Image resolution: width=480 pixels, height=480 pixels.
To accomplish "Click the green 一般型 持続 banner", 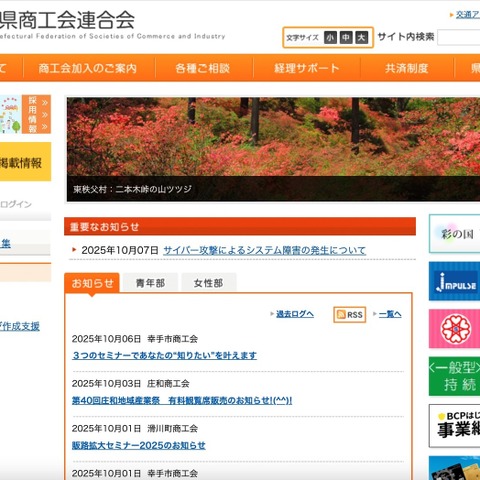I will click(x=454, y=376).
